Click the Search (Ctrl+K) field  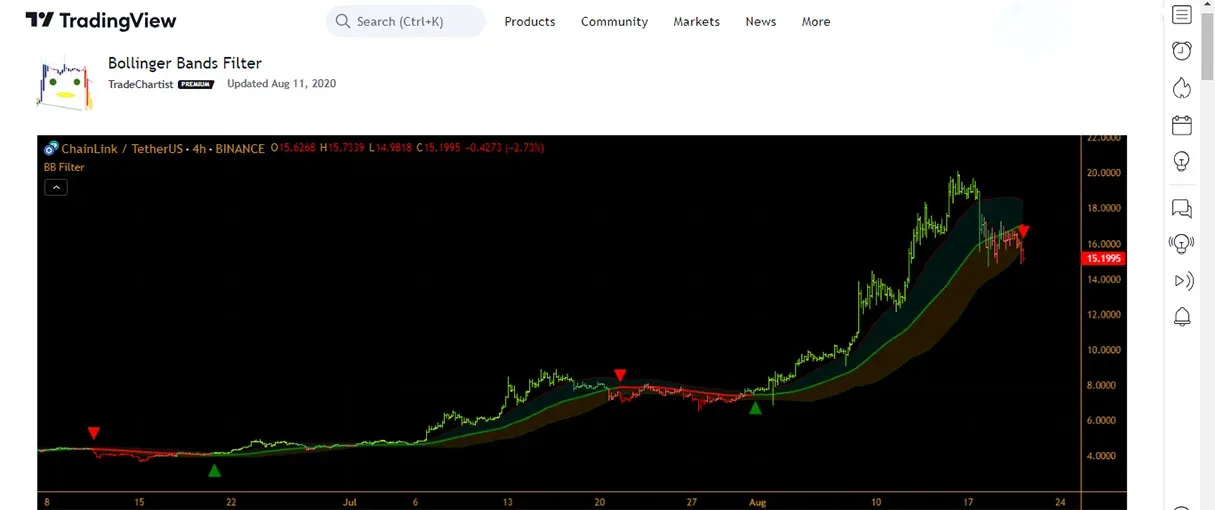[x=405, y=21]
